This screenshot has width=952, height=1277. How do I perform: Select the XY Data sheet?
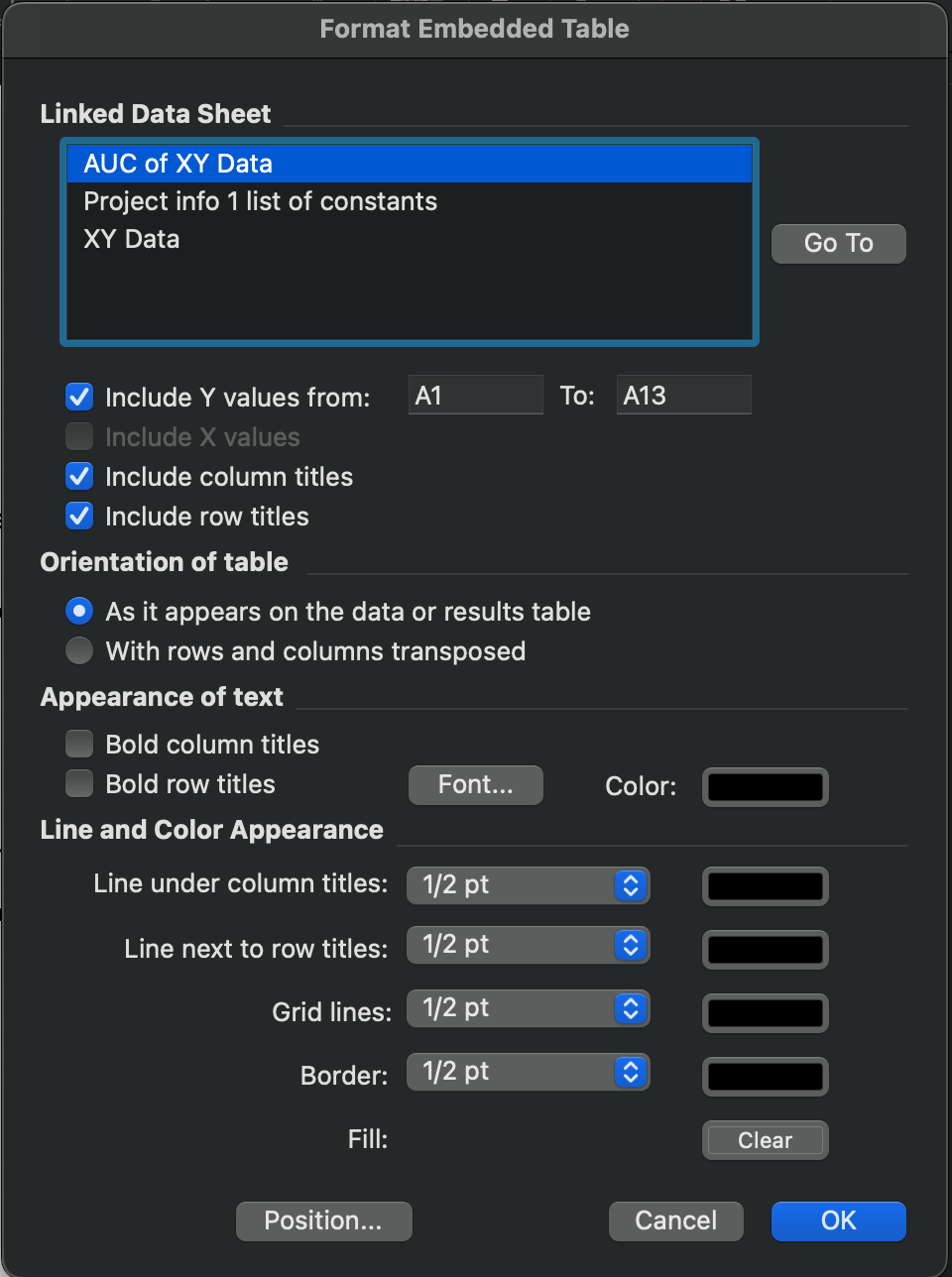(132, 239)
